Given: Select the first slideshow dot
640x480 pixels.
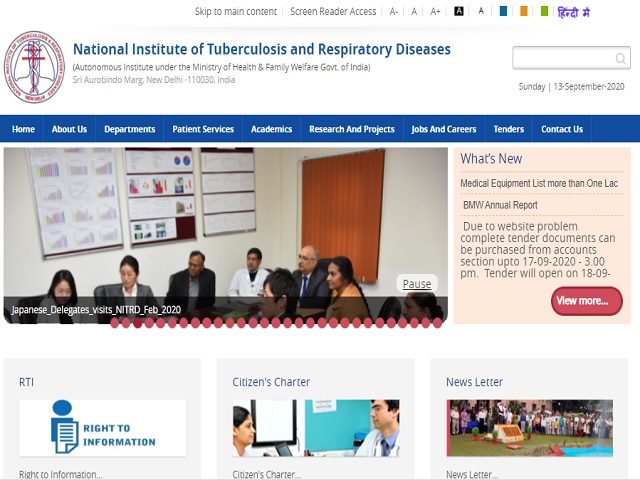Looking at the screenshot, I should [x=115, y=323].
